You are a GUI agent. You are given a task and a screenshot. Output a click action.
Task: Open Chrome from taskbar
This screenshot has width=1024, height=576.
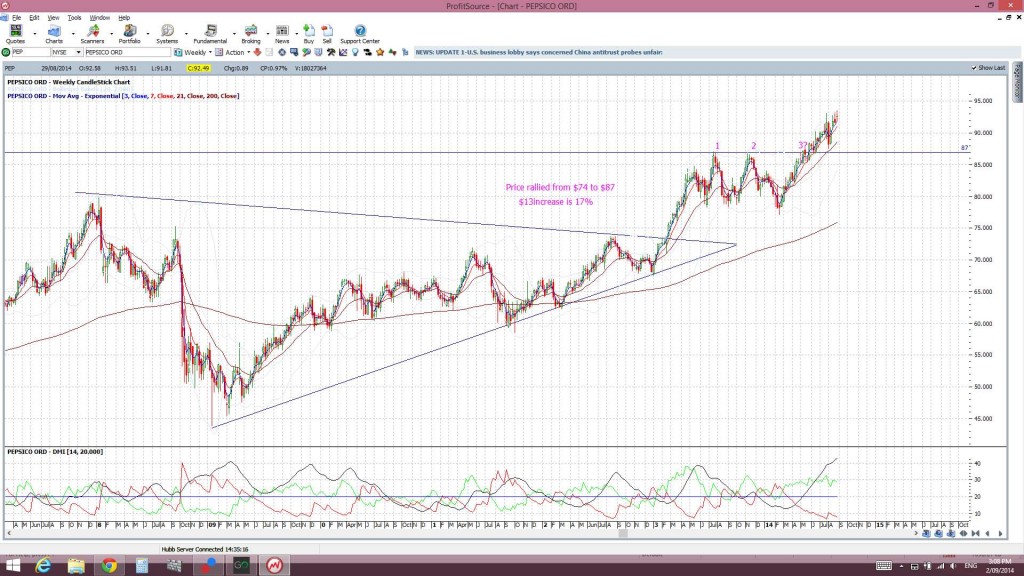pyautogui.click(x=109, y=566)
